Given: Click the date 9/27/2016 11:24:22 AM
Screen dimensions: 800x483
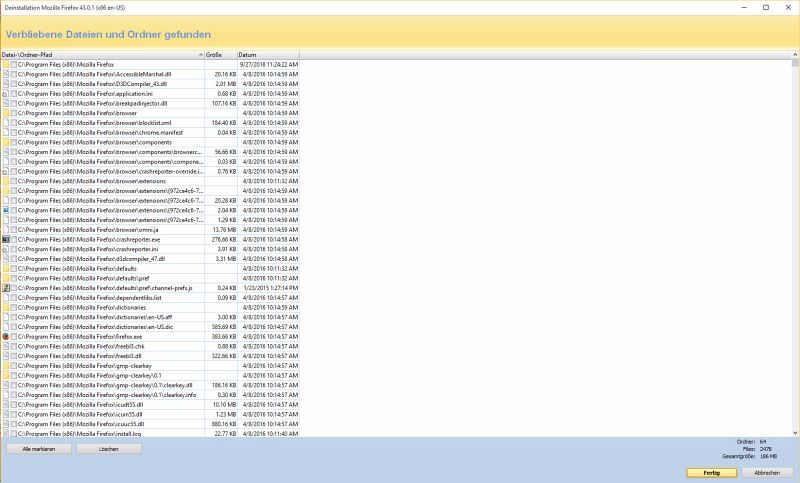Looking at the screenshot, I should [269, 65].
